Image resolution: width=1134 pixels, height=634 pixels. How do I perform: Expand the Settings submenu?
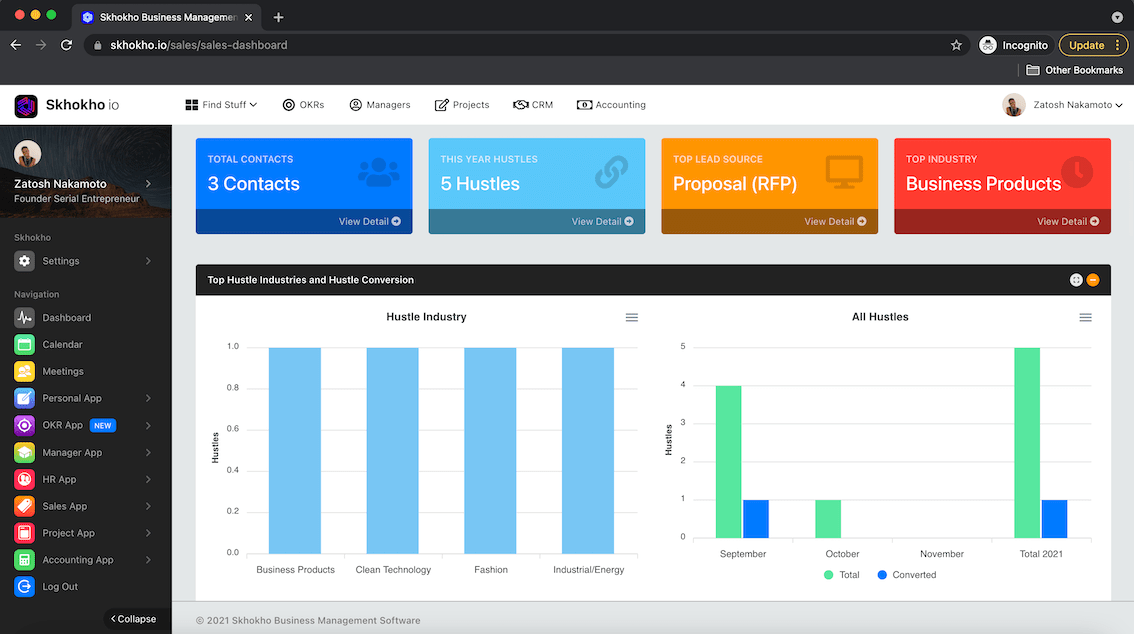click(x=148, y=261)
